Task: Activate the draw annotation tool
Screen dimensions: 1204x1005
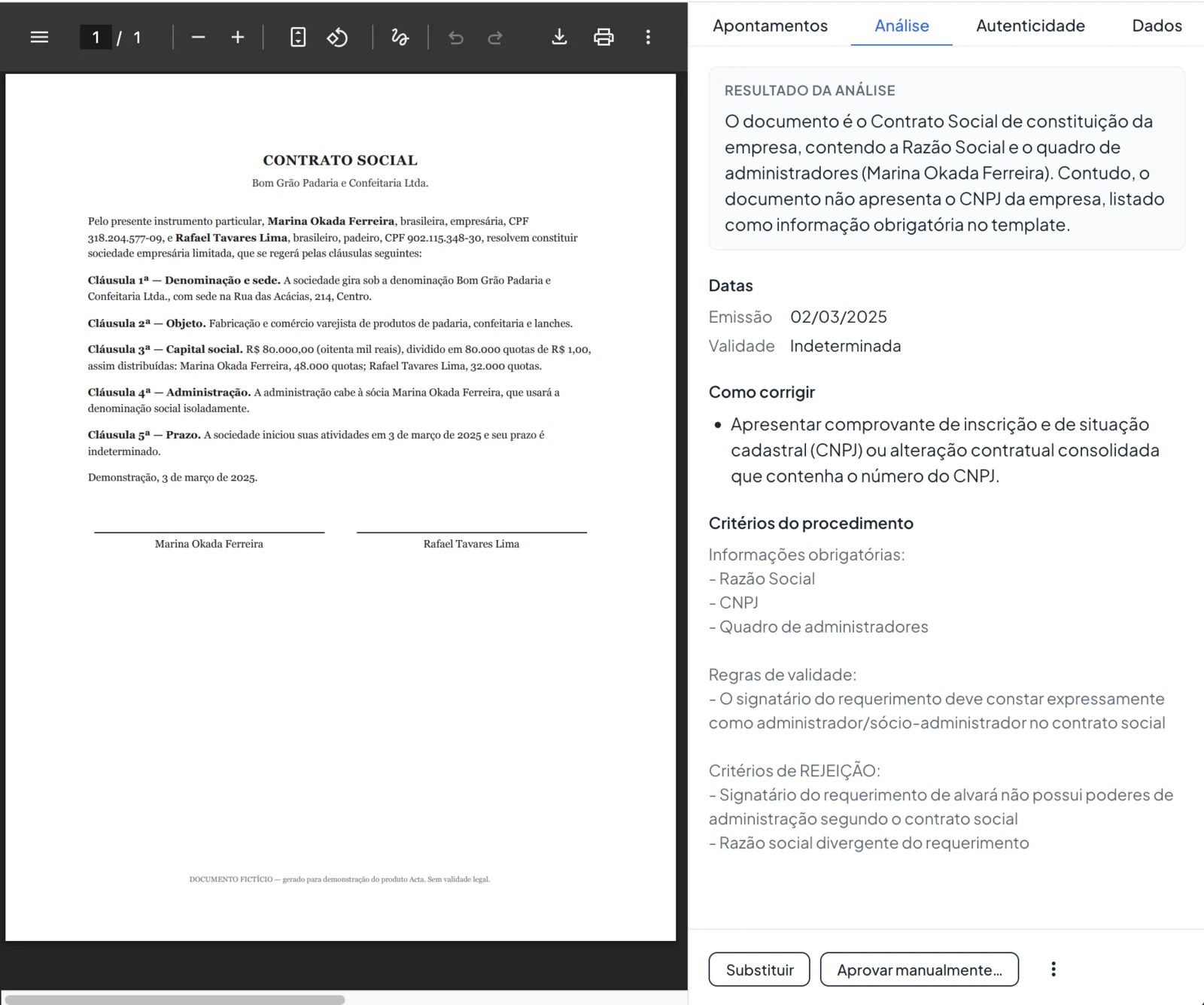Action: click(400, 37)
